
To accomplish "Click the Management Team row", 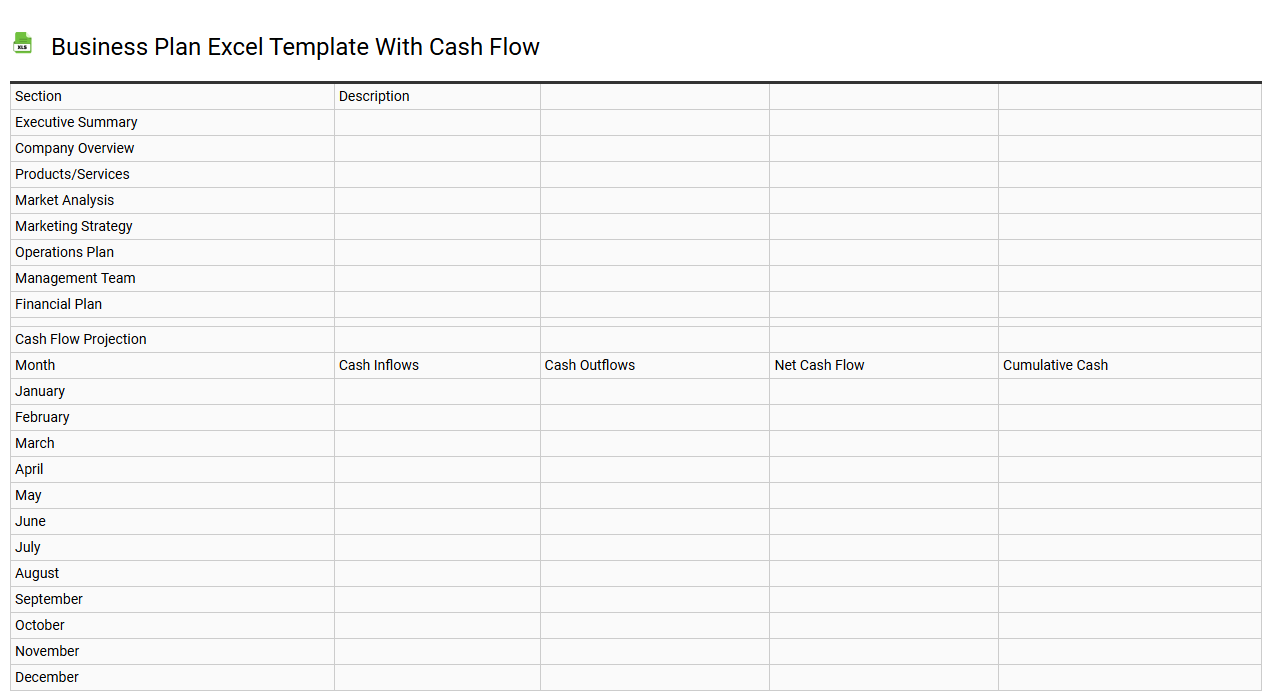I will pyautogui.click(x=75, y=278).
